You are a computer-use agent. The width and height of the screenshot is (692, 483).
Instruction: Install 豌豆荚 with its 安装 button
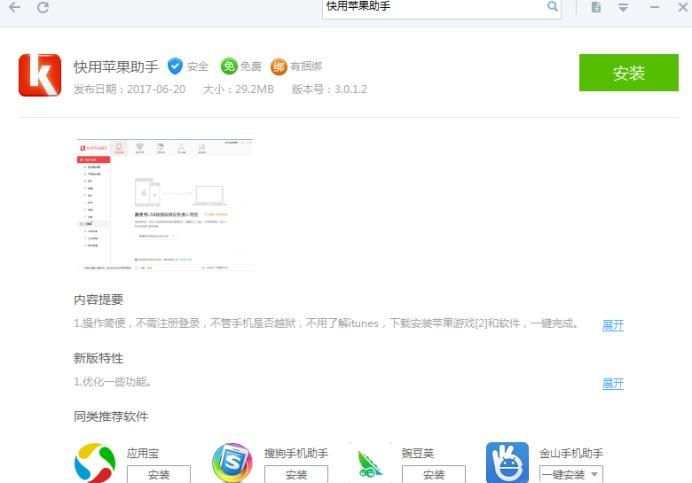(x=434, y=474)
